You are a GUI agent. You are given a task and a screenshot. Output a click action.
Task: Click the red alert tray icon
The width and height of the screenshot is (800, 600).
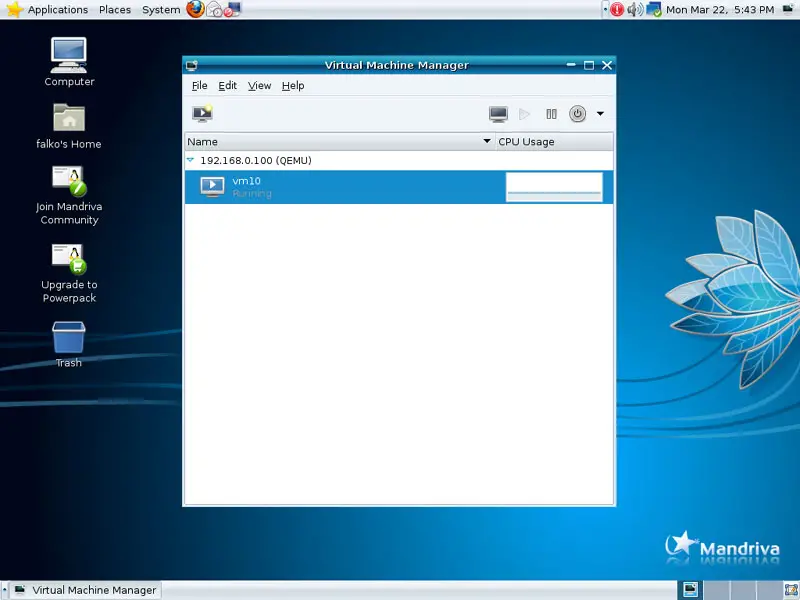617,10
